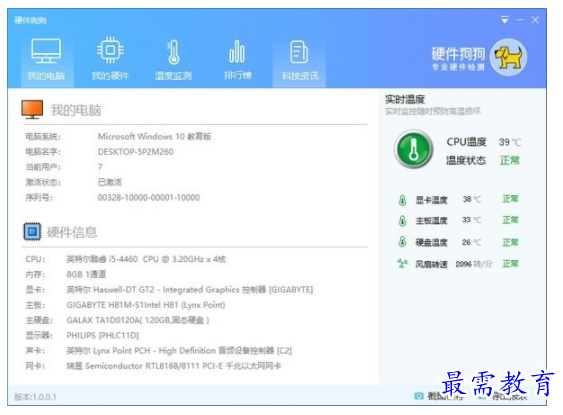Click the GALAX TA1D0120A hard disk line
Image resolution: width=563 pixels, height=415 pixels.
point(138,320)
